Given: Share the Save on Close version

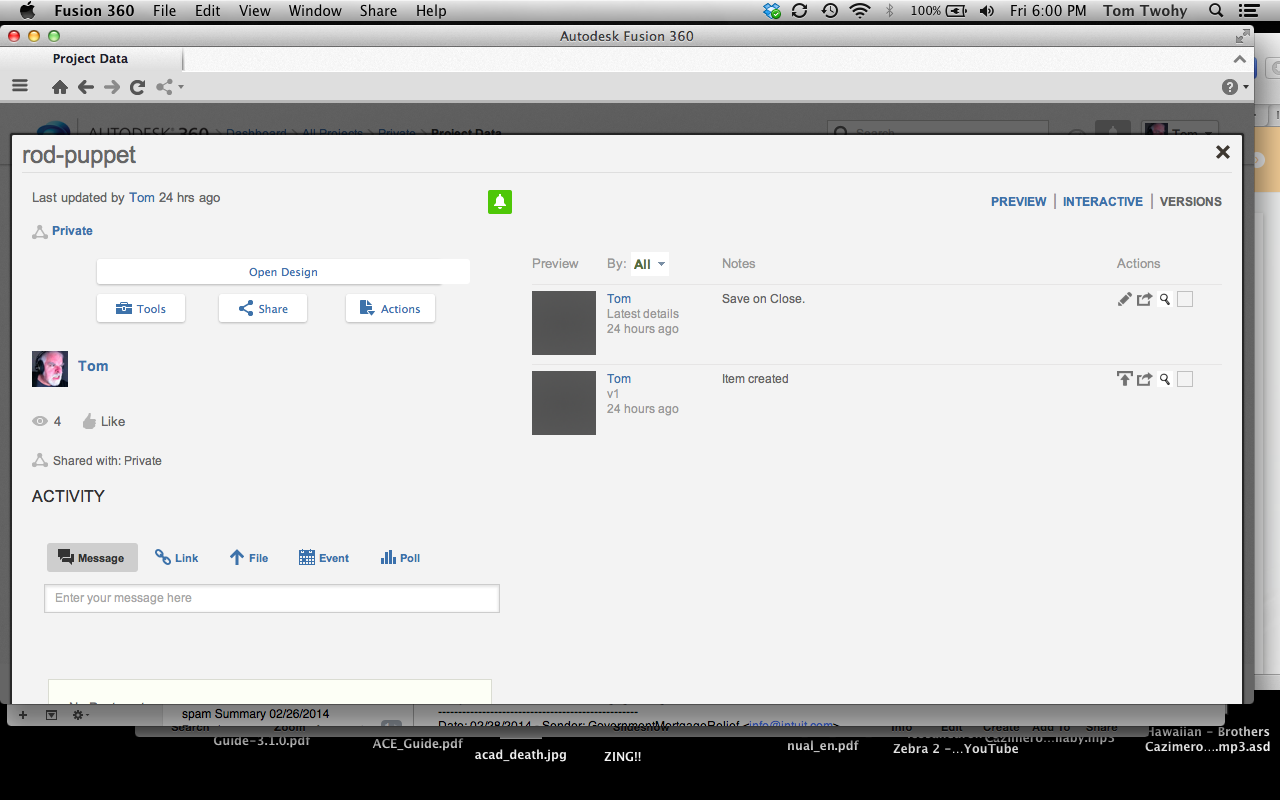Looking at the screenshot, I should pos(1145,299).
